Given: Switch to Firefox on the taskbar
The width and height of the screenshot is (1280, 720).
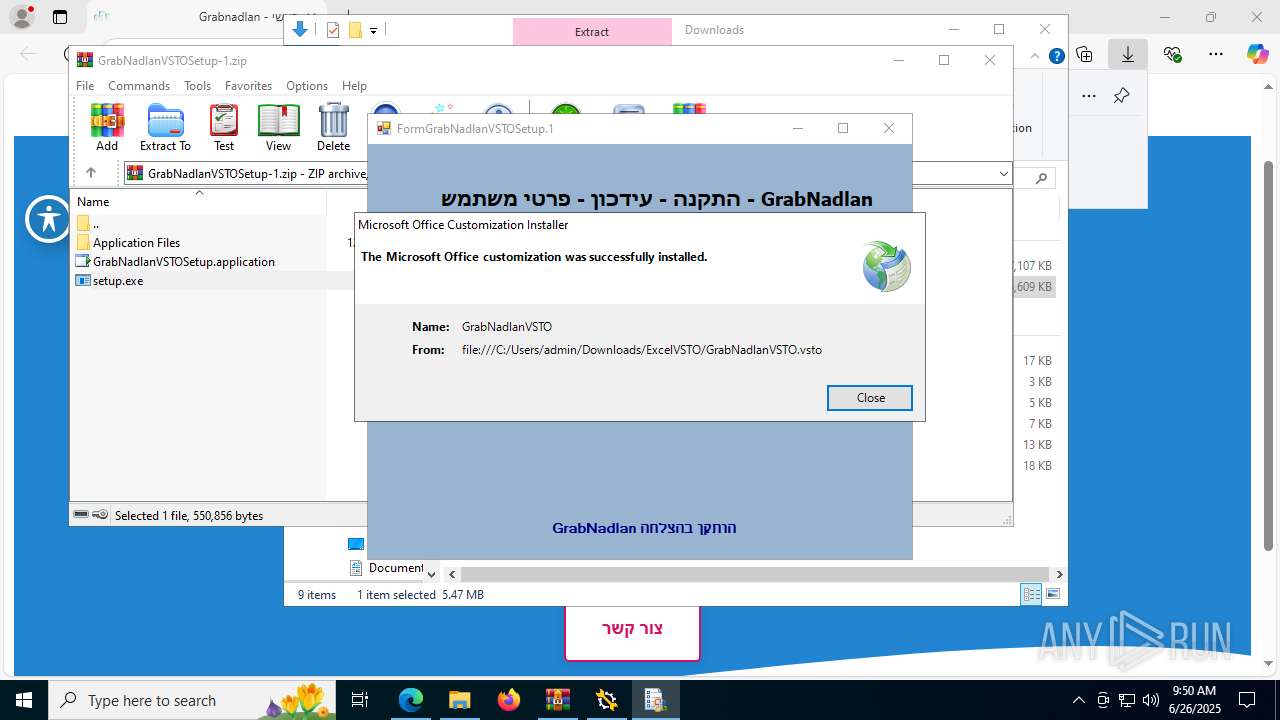Looking at the screenshot, I should coord(509,700).
